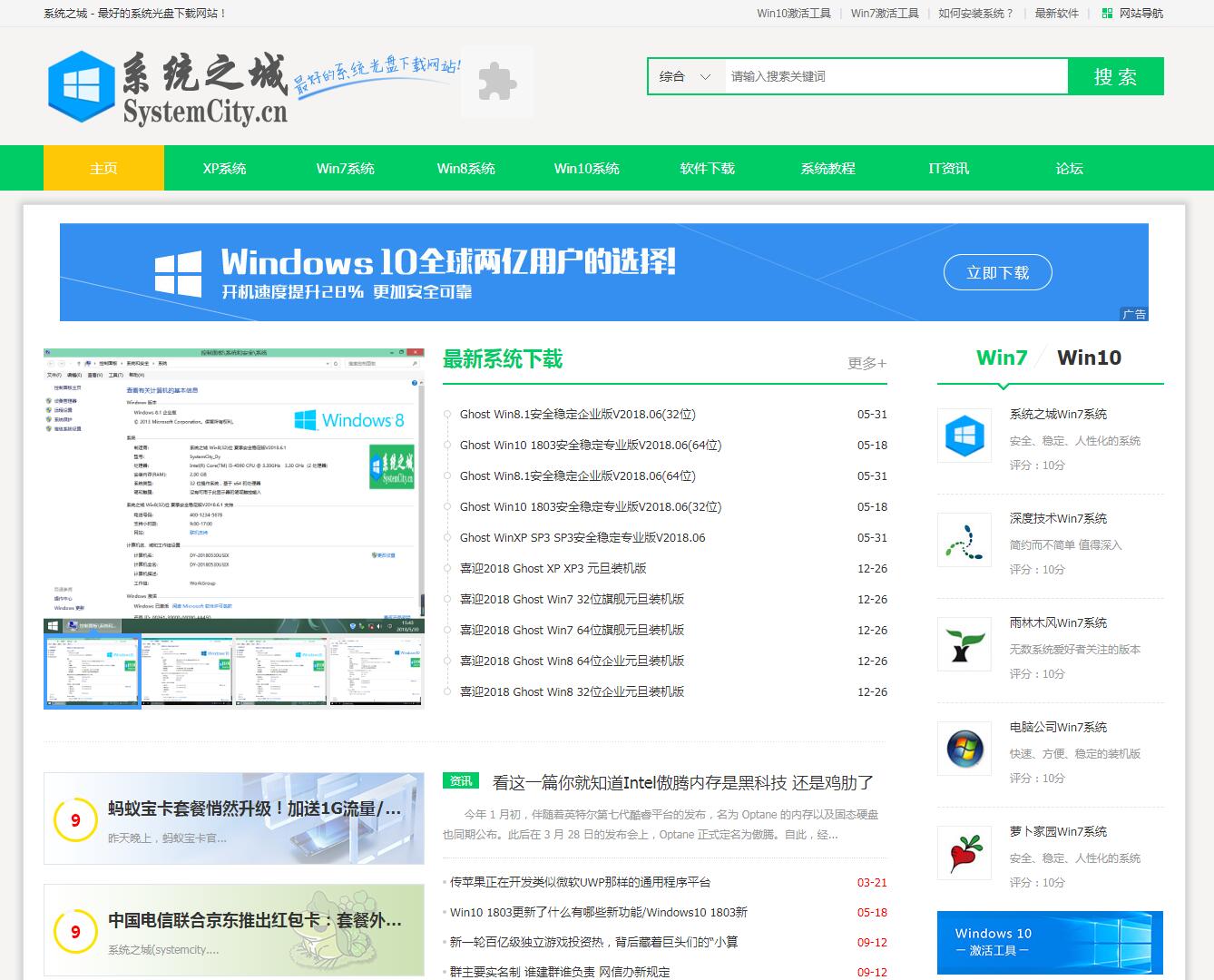Click the Win10激活工具 top link
Screen dimensions: 1214x980
(x=794, y=13)
